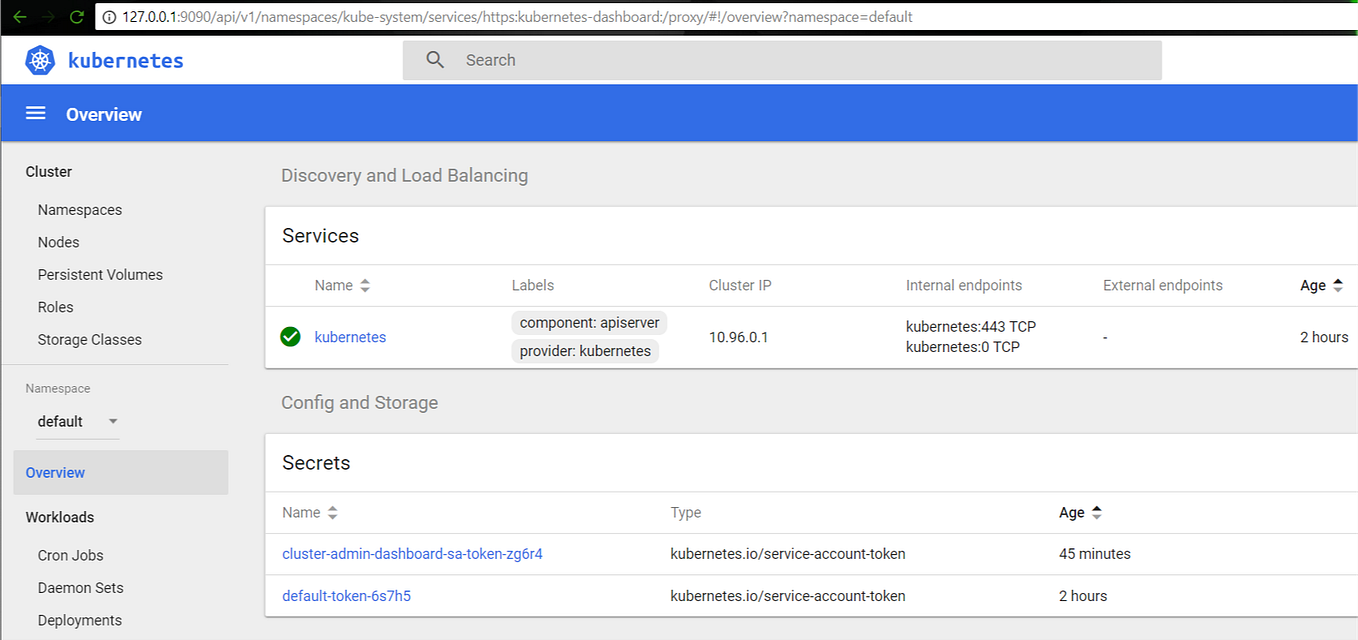
Task: Open the cluster-admin-dashboard-sa-token-zg6r4 secret
Action: (412, 553)
